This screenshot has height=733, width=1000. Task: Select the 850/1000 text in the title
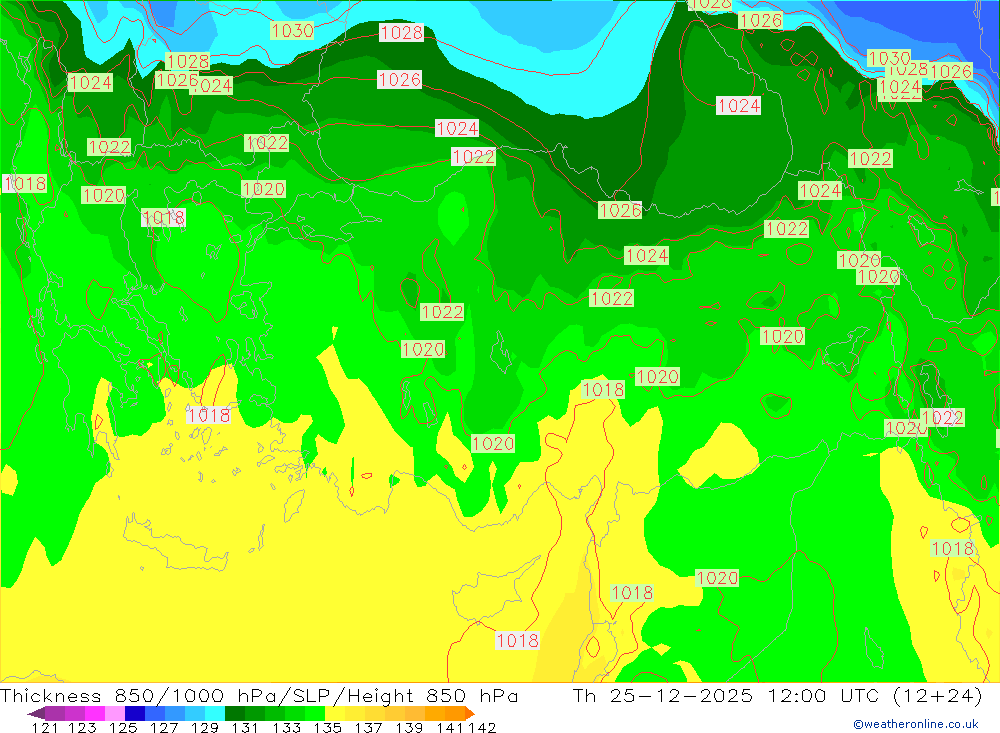(x=169, y=696)
